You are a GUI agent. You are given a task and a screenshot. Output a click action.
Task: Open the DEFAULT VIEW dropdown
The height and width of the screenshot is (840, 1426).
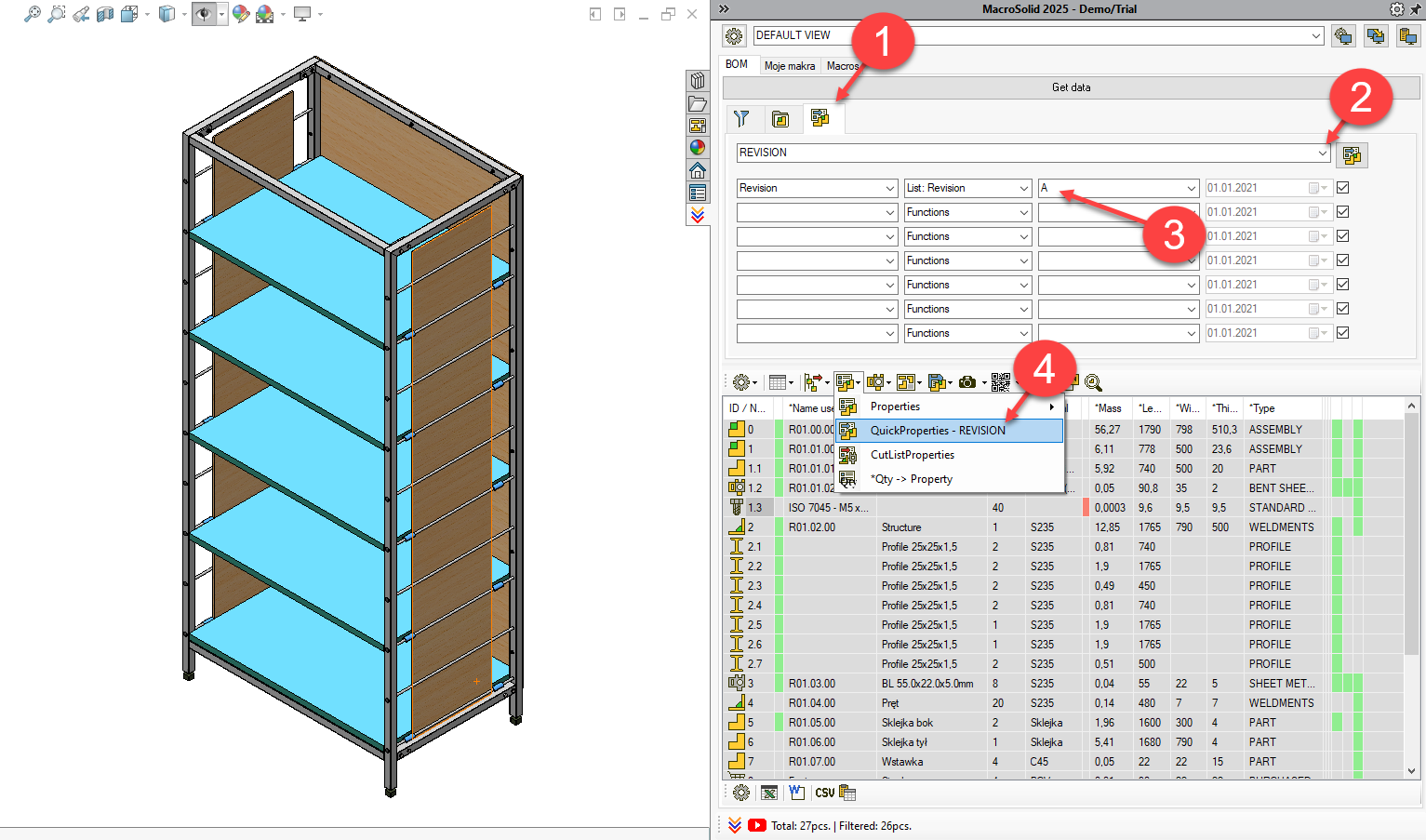click(x=1316, y=35)
